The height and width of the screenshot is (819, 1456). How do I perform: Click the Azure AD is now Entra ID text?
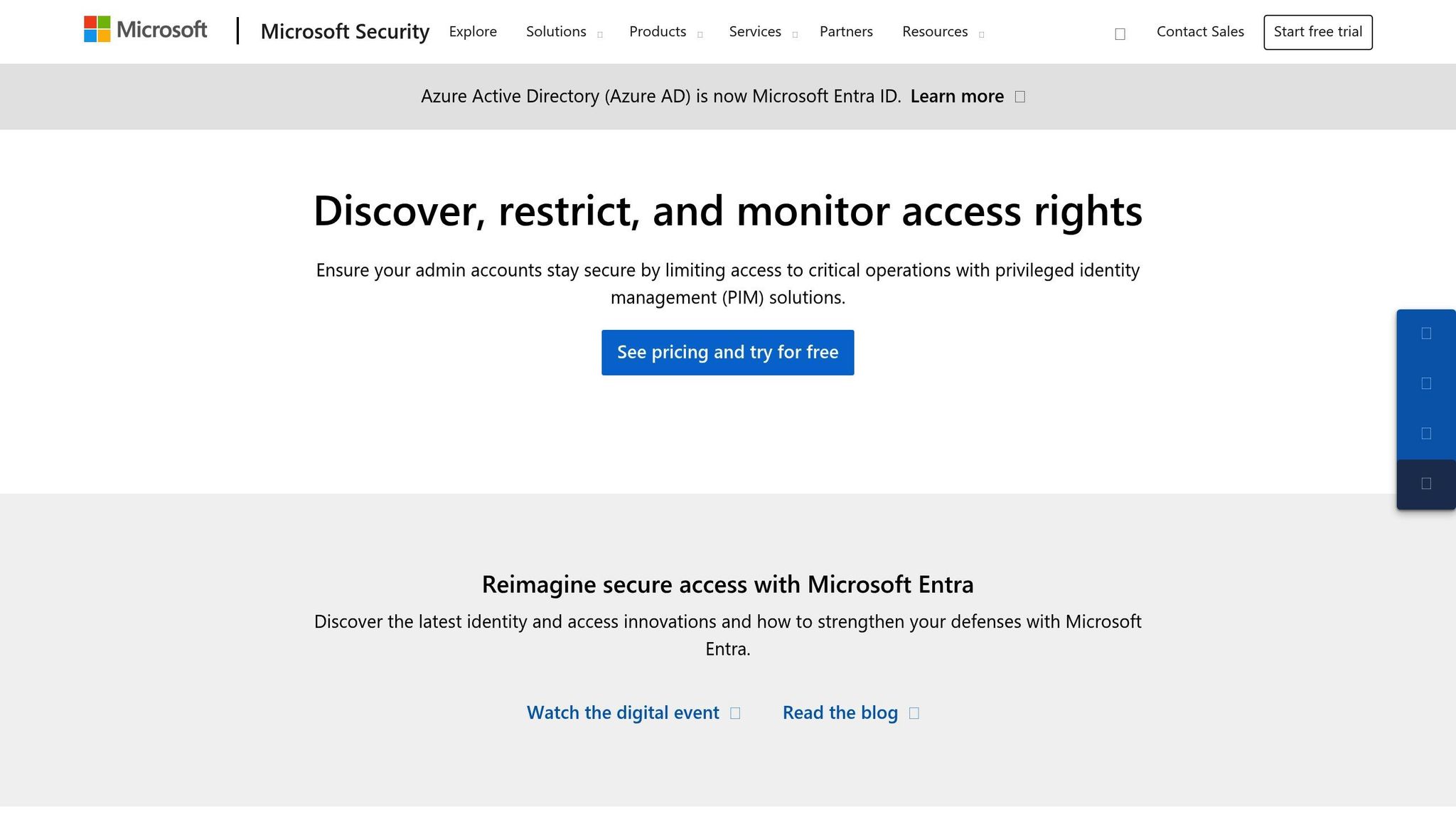660,96
